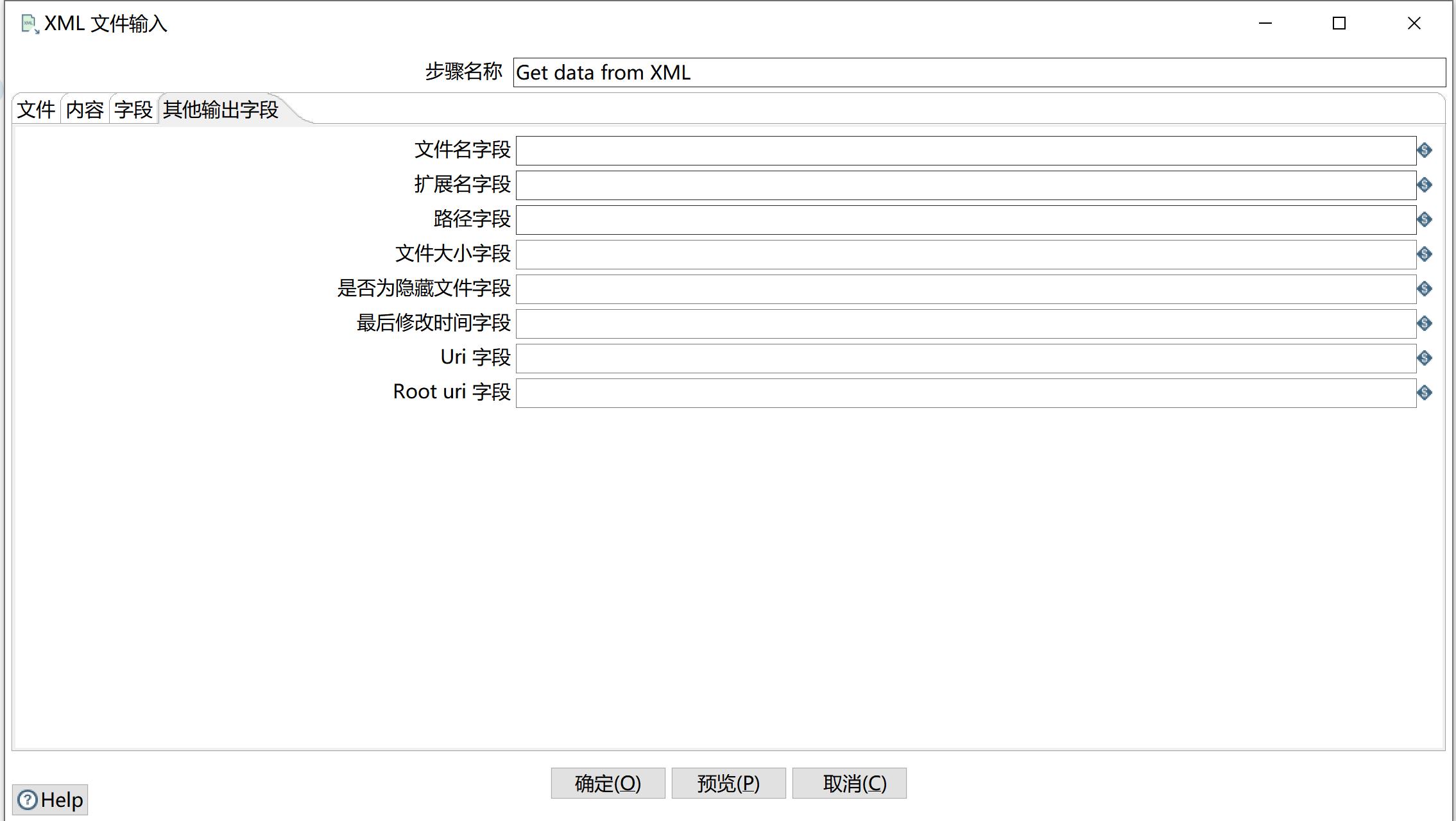The width and height of the screenshot is (1456, 821).
Task: Click the 预览(P) button
Action: click(729, 783)
